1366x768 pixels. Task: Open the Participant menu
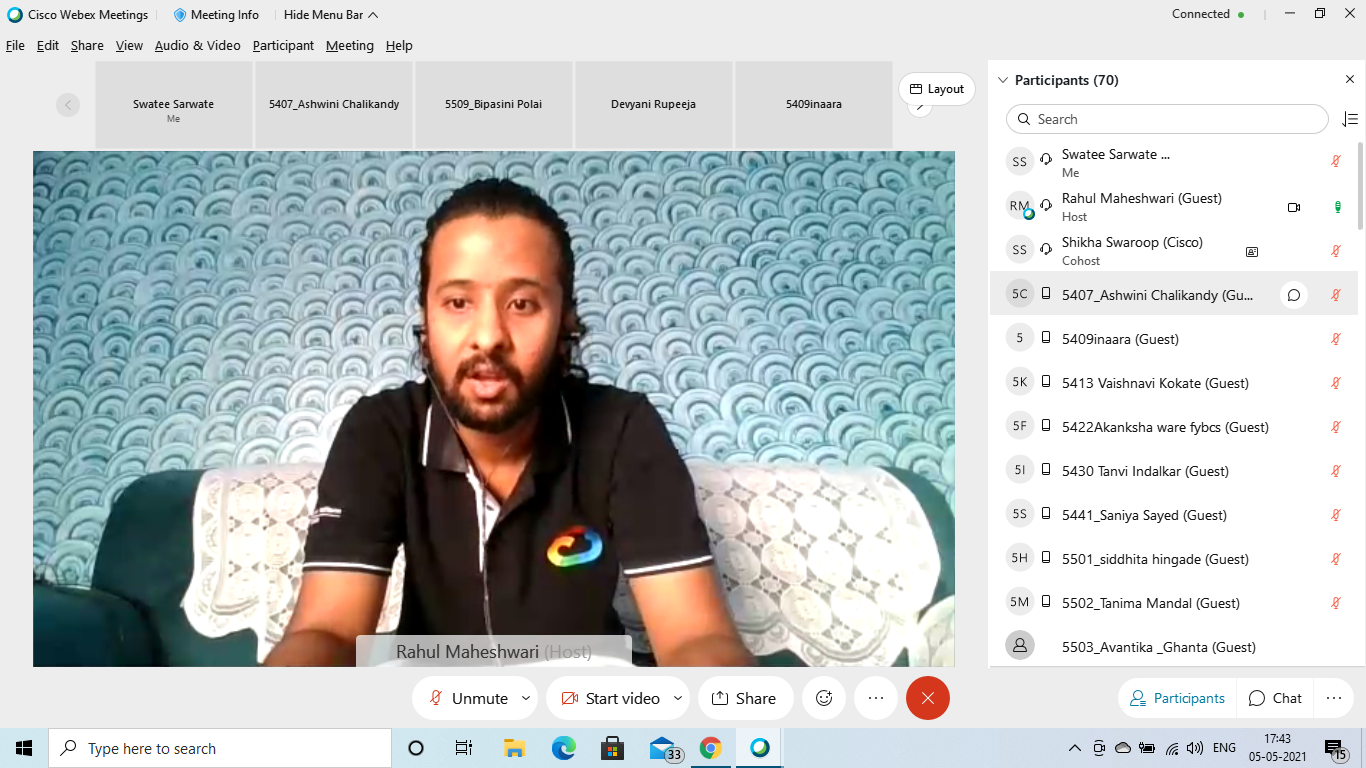(283, 45)
